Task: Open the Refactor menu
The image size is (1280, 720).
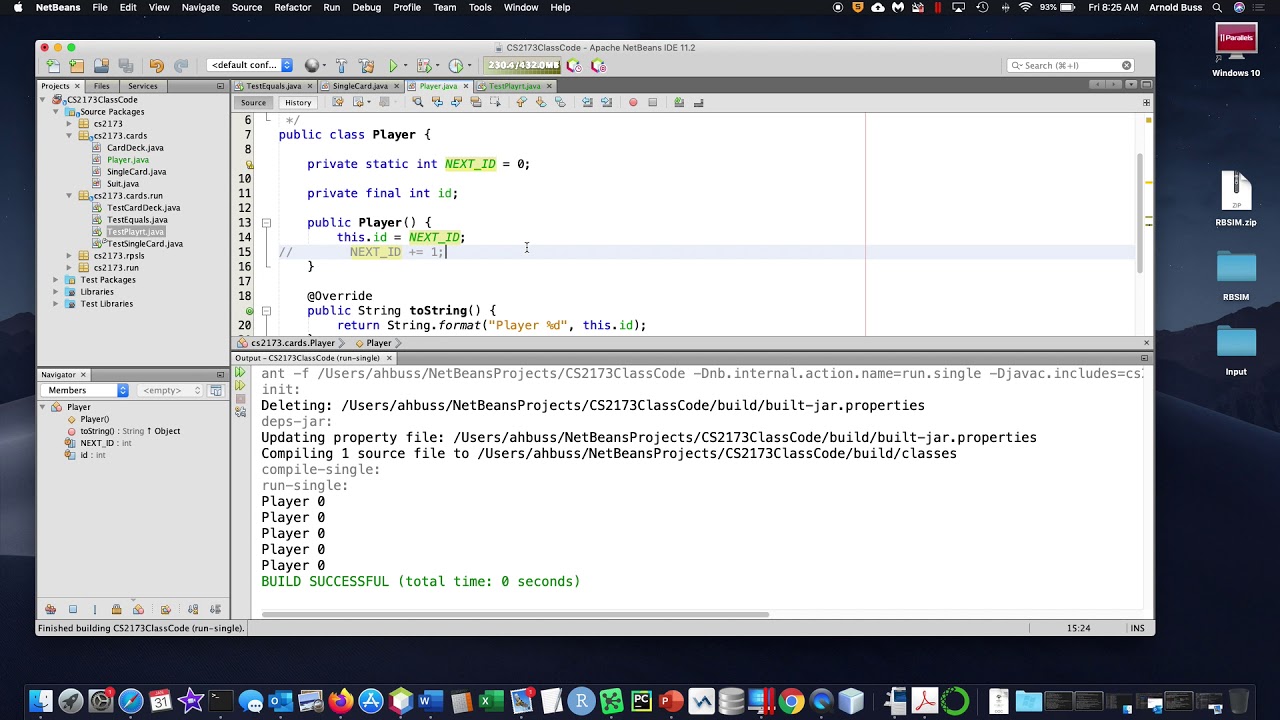Action: (x=292, y=8)
